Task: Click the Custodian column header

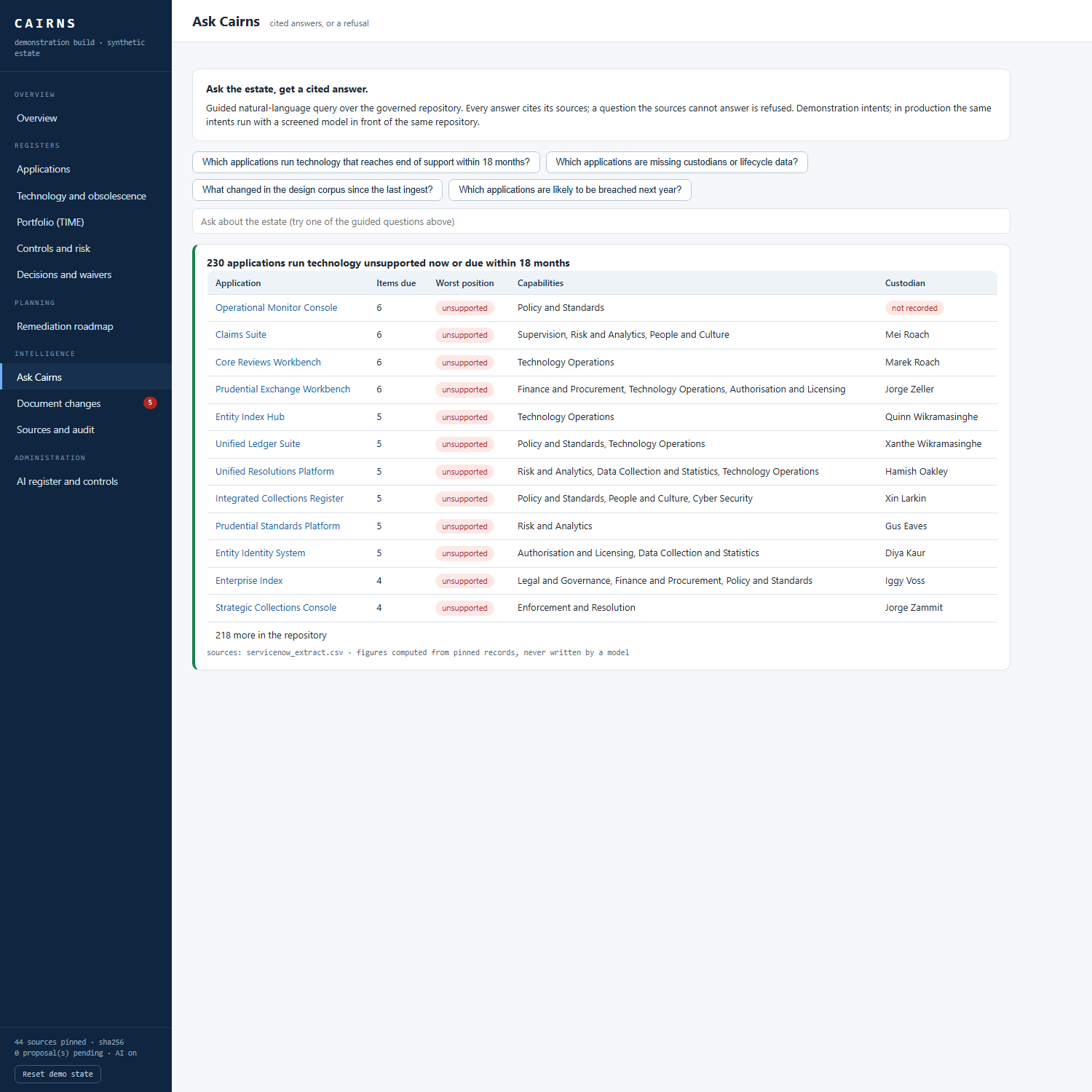Action: [x=905, y=283]
